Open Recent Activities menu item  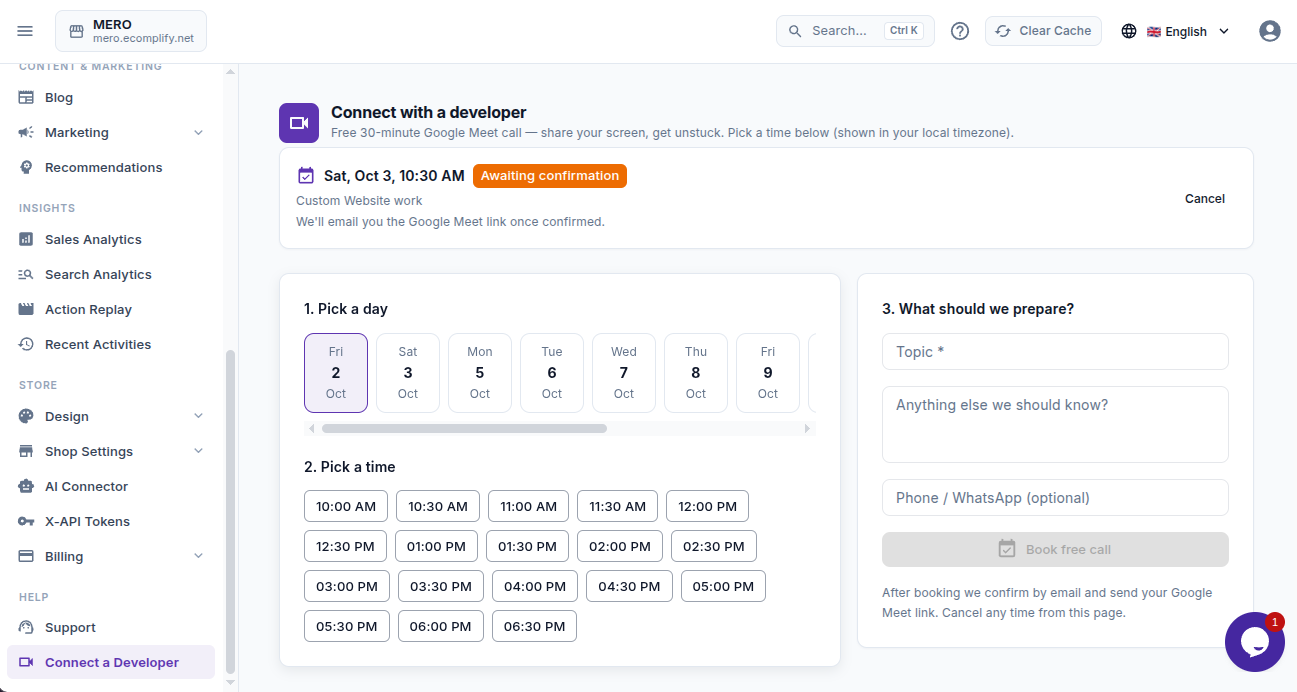tap(111, 345)
